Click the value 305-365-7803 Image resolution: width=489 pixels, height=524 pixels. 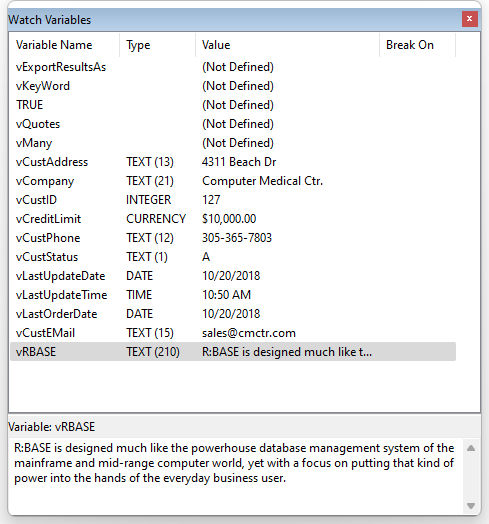point(237,238)
